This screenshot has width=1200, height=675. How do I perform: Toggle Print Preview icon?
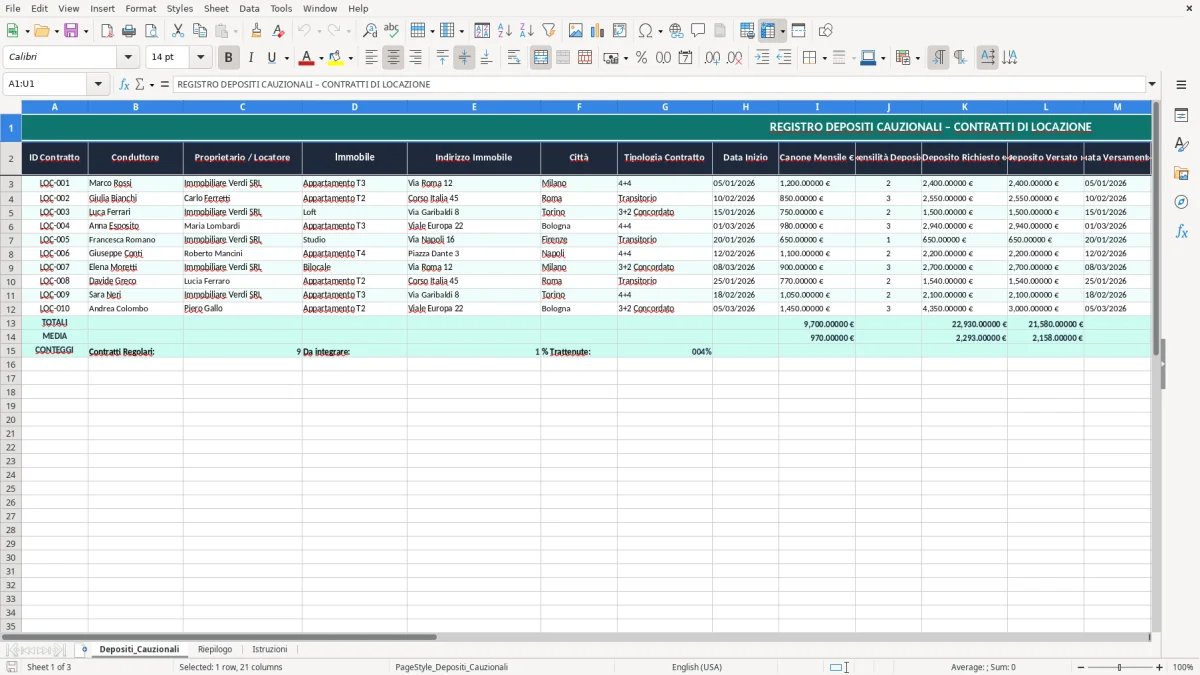pyautogui.click(x=150, y=31)
